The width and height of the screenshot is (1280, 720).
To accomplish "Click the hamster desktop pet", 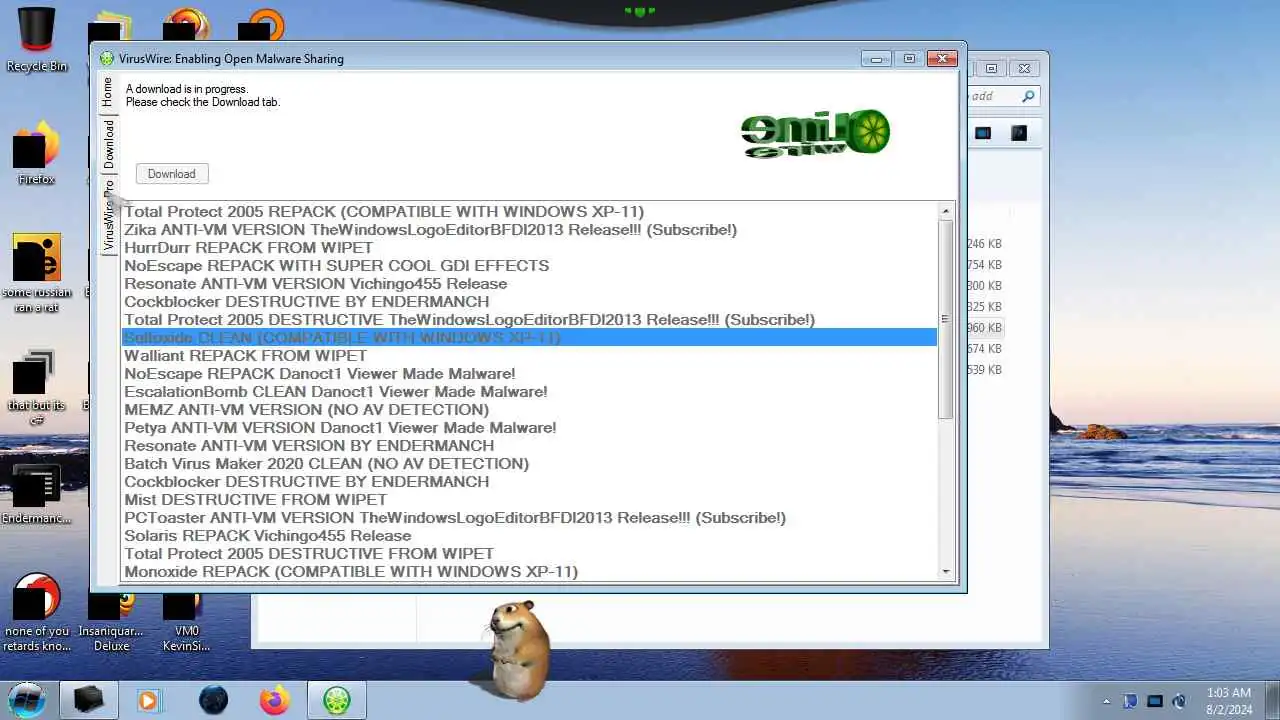I will click(x=517, y=650).
